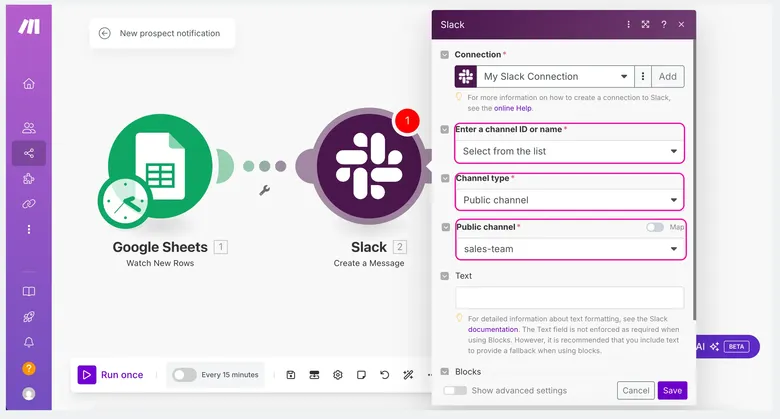The width and height of the screenshot is (780, 419).
Task: Open the Resource book icon in sidebar
Action: coord(29,292)
